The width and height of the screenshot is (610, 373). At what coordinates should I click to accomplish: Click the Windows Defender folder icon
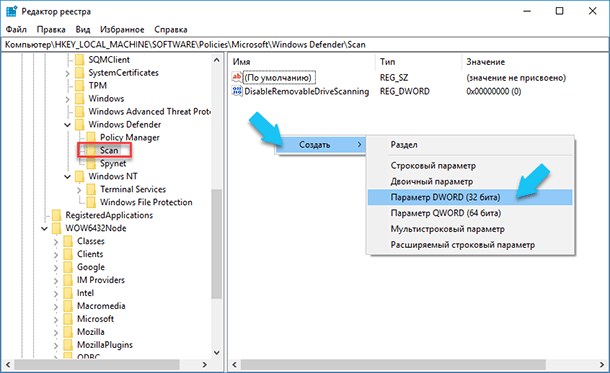click(80, 124)
